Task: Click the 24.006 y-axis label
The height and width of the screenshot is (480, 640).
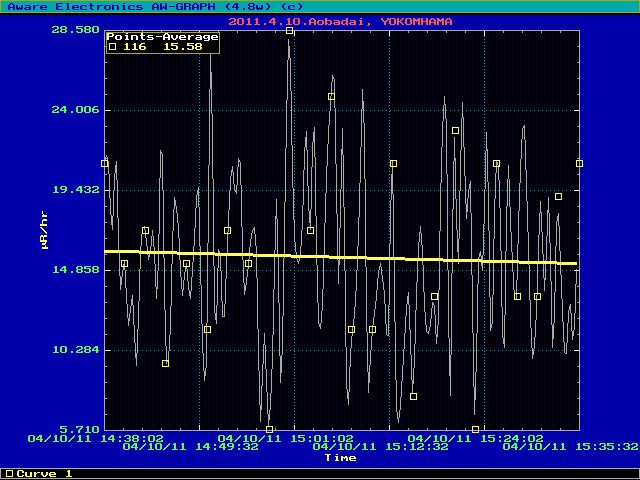Action: point(75,109)
